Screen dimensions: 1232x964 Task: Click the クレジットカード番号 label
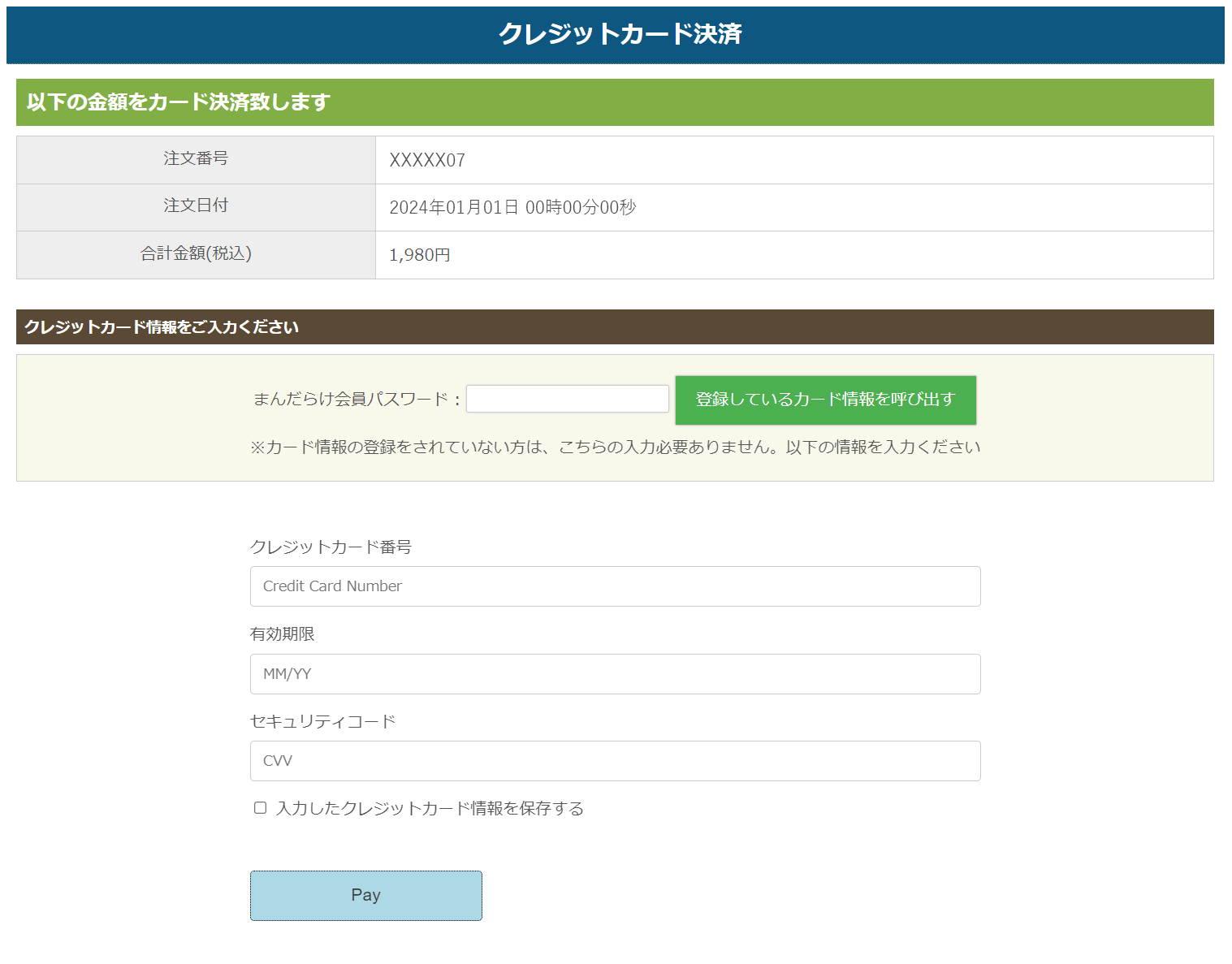click(x=331, y=547)
